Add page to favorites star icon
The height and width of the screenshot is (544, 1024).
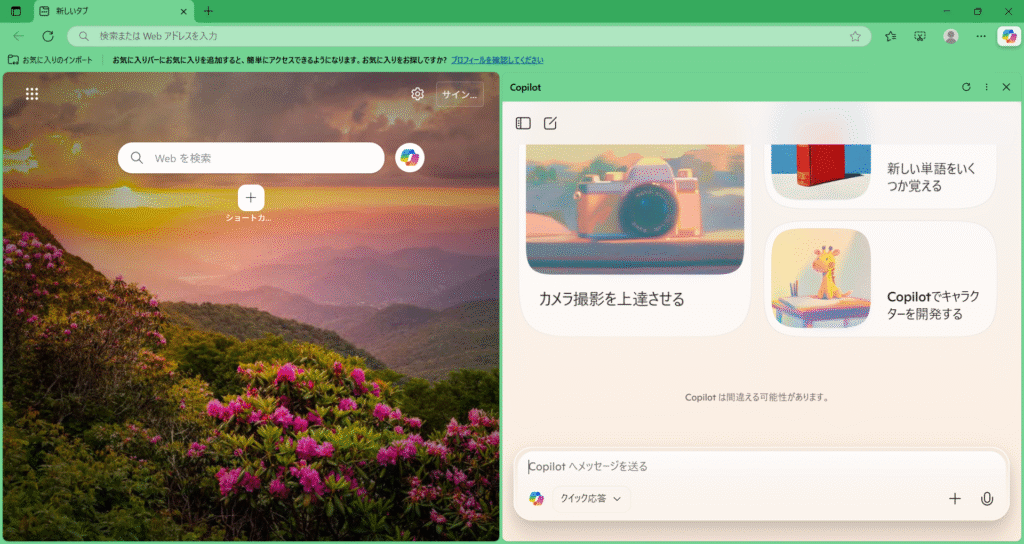(x=856, y=37)
